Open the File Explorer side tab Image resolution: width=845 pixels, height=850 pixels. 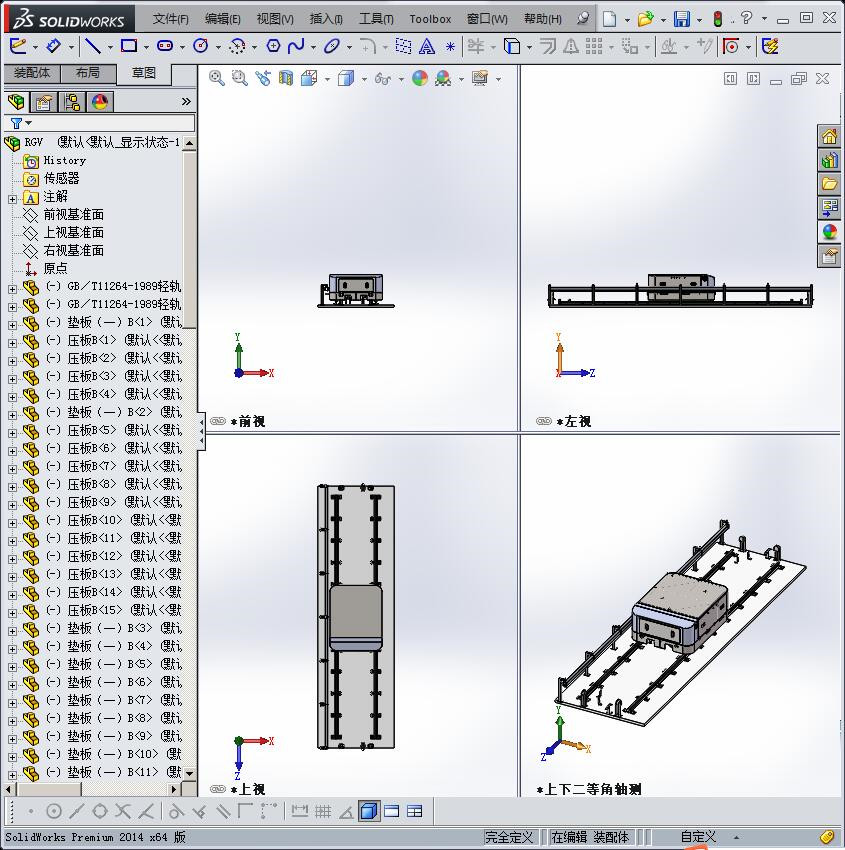point(829,184)
